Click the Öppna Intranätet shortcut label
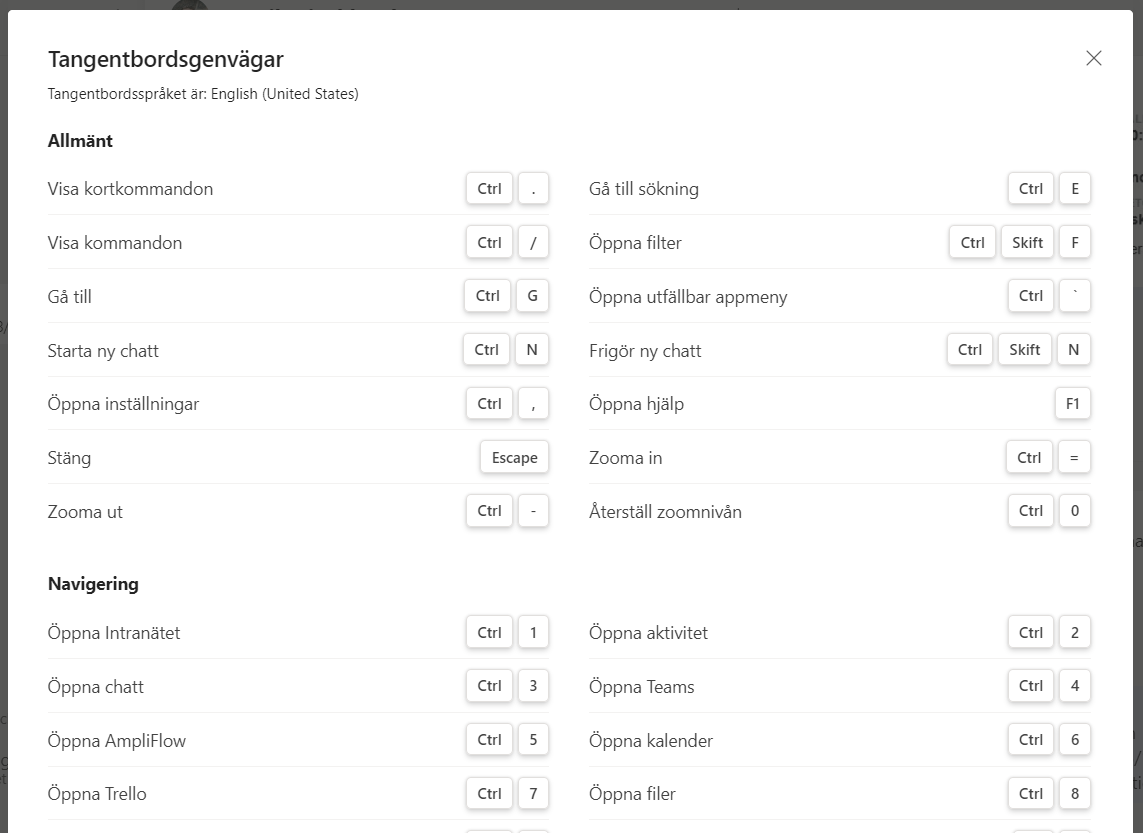Image resolution: width=1143 pixels, height=833 pixels. coord(114,633)
